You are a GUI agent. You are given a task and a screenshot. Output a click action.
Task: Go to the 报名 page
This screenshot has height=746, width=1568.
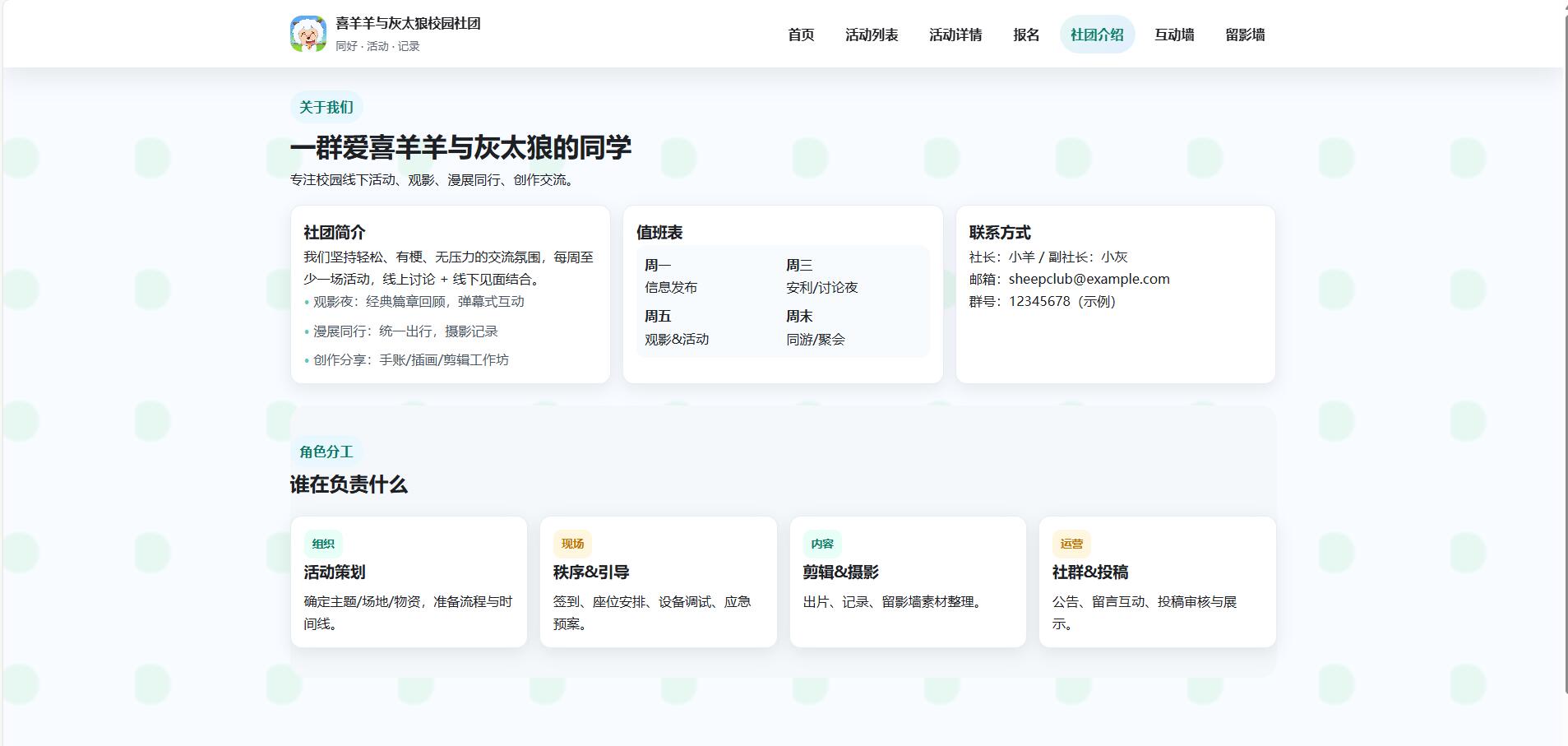(1025, 35)
